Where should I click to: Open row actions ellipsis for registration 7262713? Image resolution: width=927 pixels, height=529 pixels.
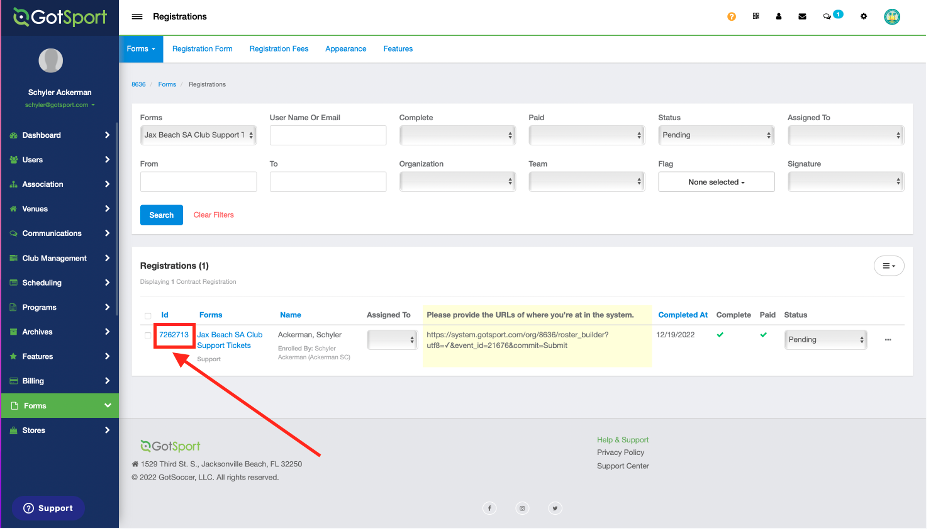pos(887,340)
